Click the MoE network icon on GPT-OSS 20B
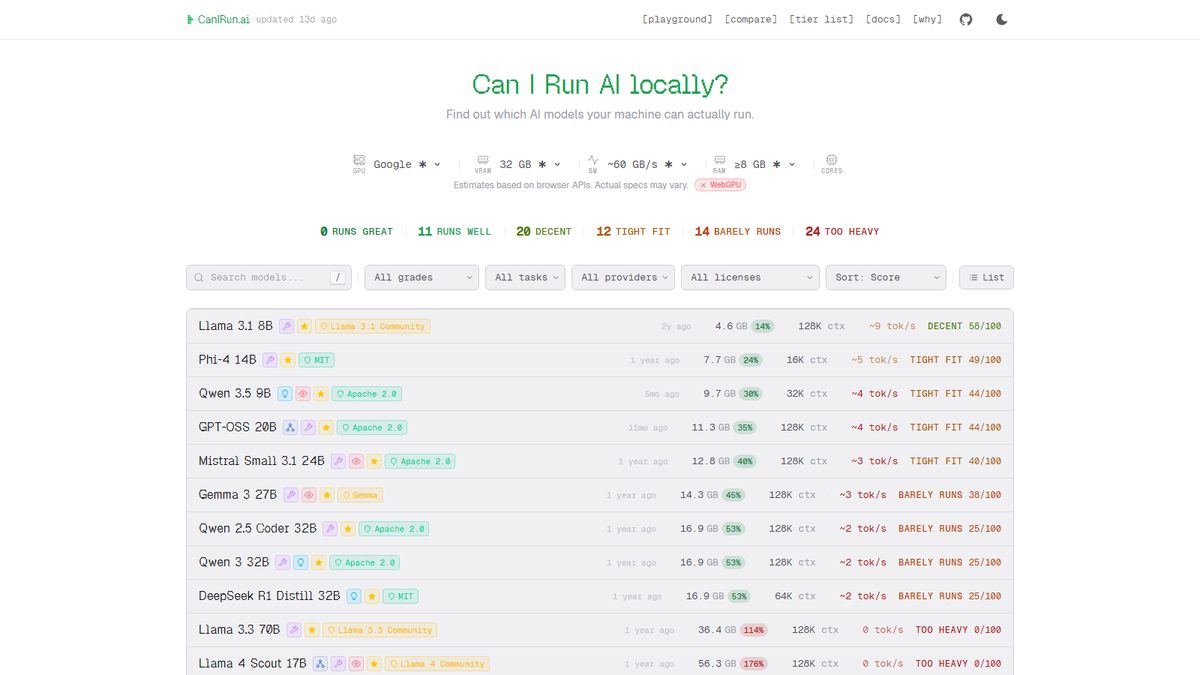 click(290, 427)
